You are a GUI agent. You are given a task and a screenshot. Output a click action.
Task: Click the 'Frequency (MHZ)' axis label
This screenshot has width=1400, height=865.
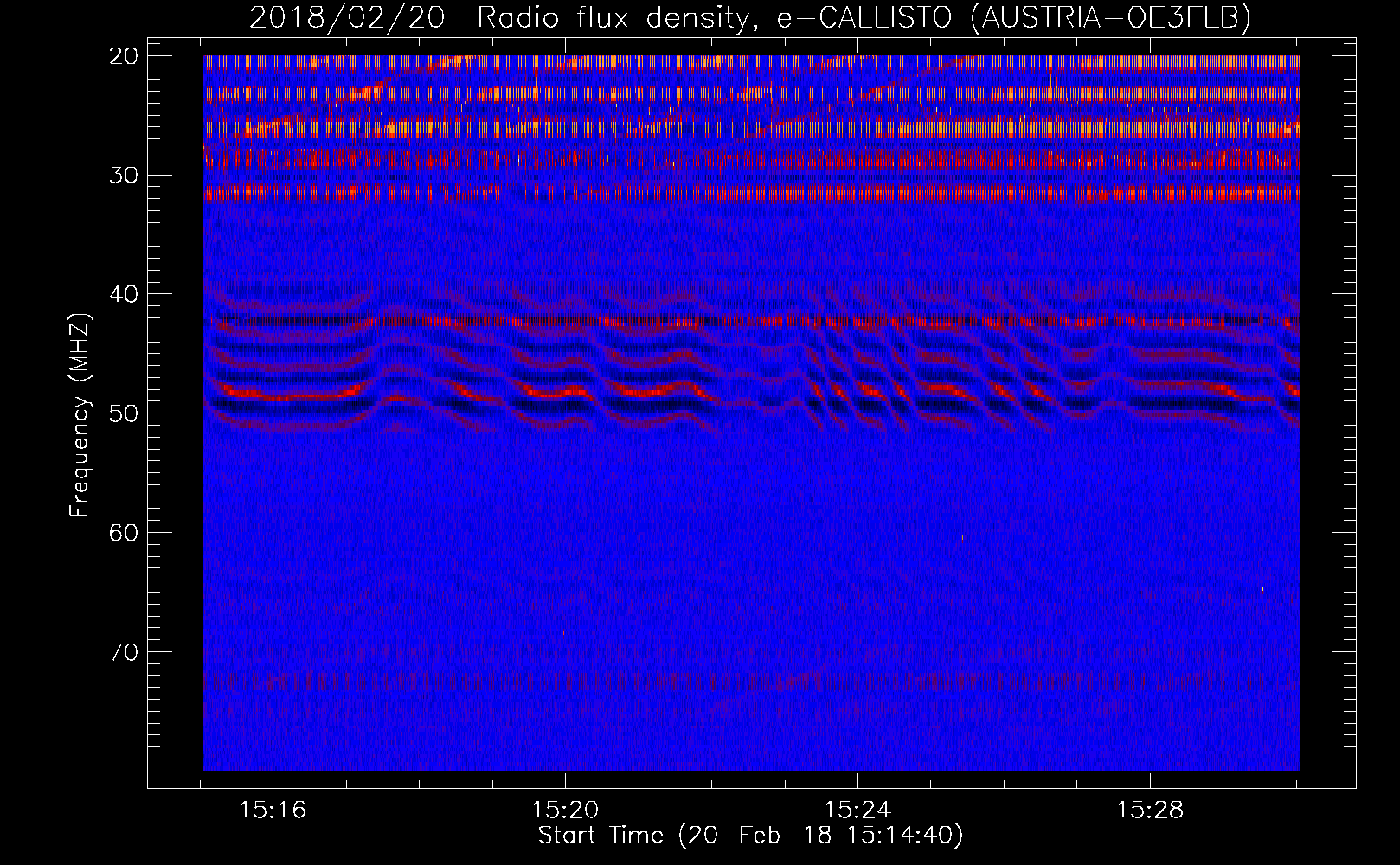click(x=80, y=414)
